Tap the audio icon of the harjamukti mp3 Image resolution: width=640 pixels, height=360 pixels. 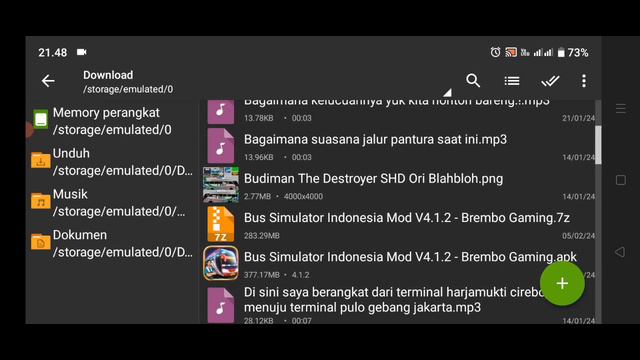[221, 305]
